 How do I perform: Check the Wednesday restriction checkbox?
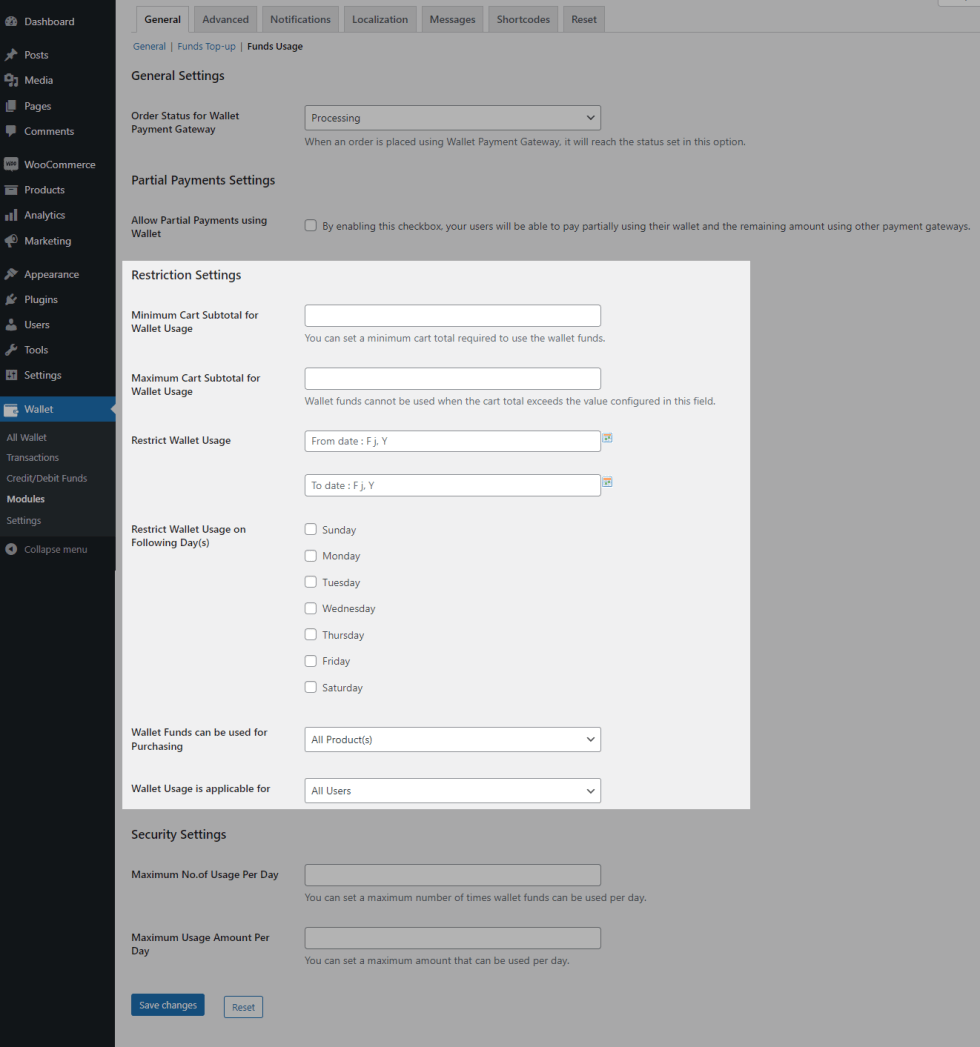coord(310,608)
